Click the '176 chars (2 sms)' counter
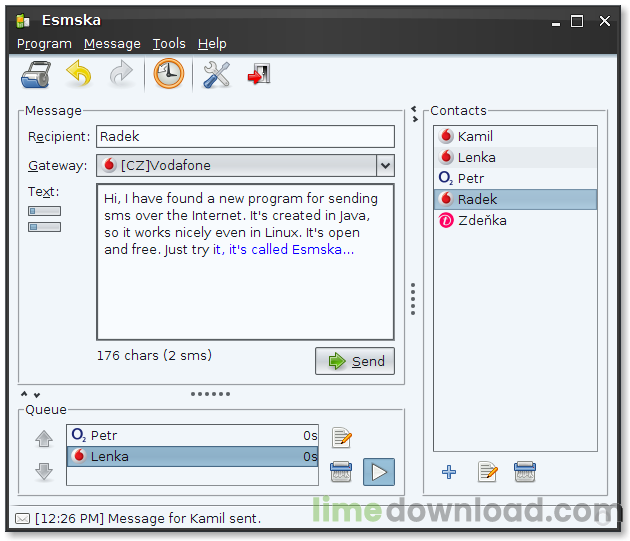Image resolution: width=630 pixels, height=541 pixels. (154, 356)
